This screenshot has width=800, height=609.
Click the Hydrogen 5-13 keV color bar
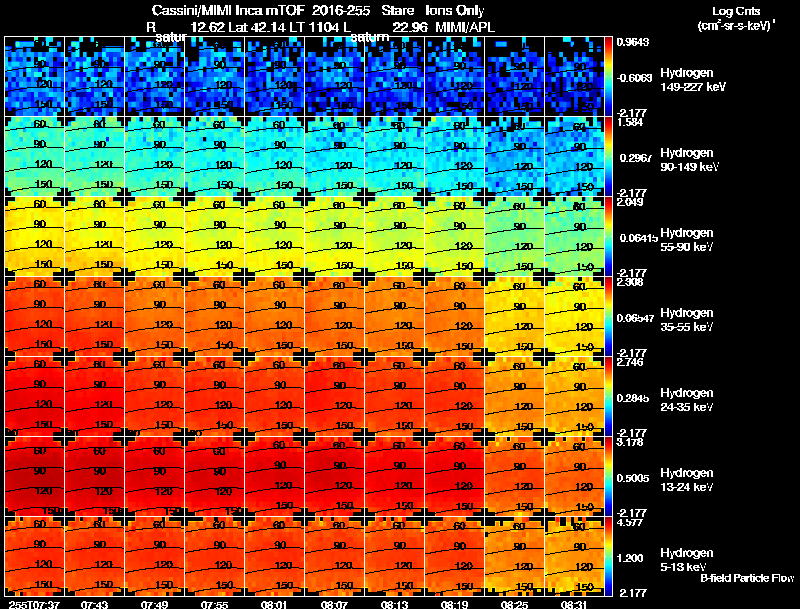point(608,556)
